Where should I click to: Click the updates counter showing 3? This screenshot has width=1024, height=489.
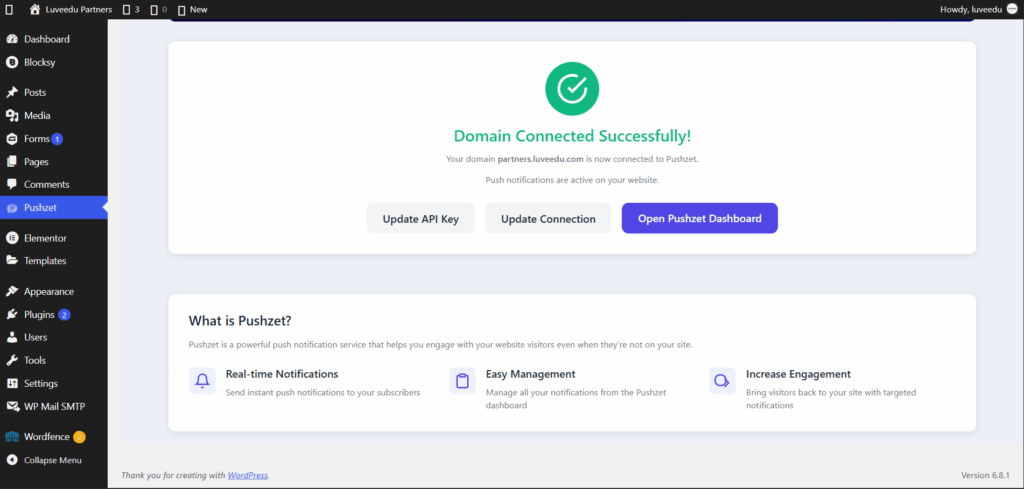tap(131, 10)
